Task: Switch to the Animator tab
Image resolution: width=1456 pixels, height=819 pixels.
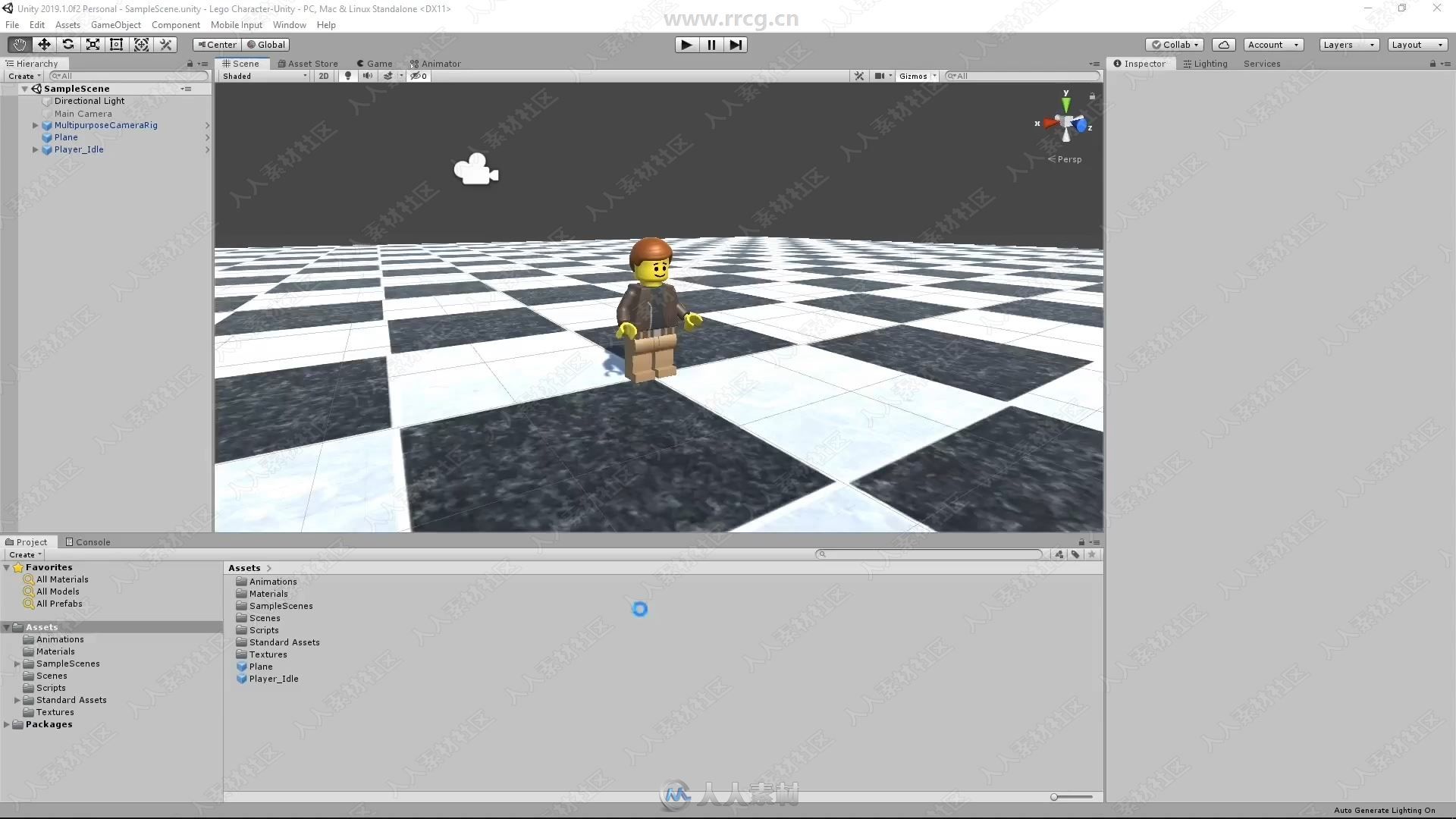Action: tap(435, 64)
